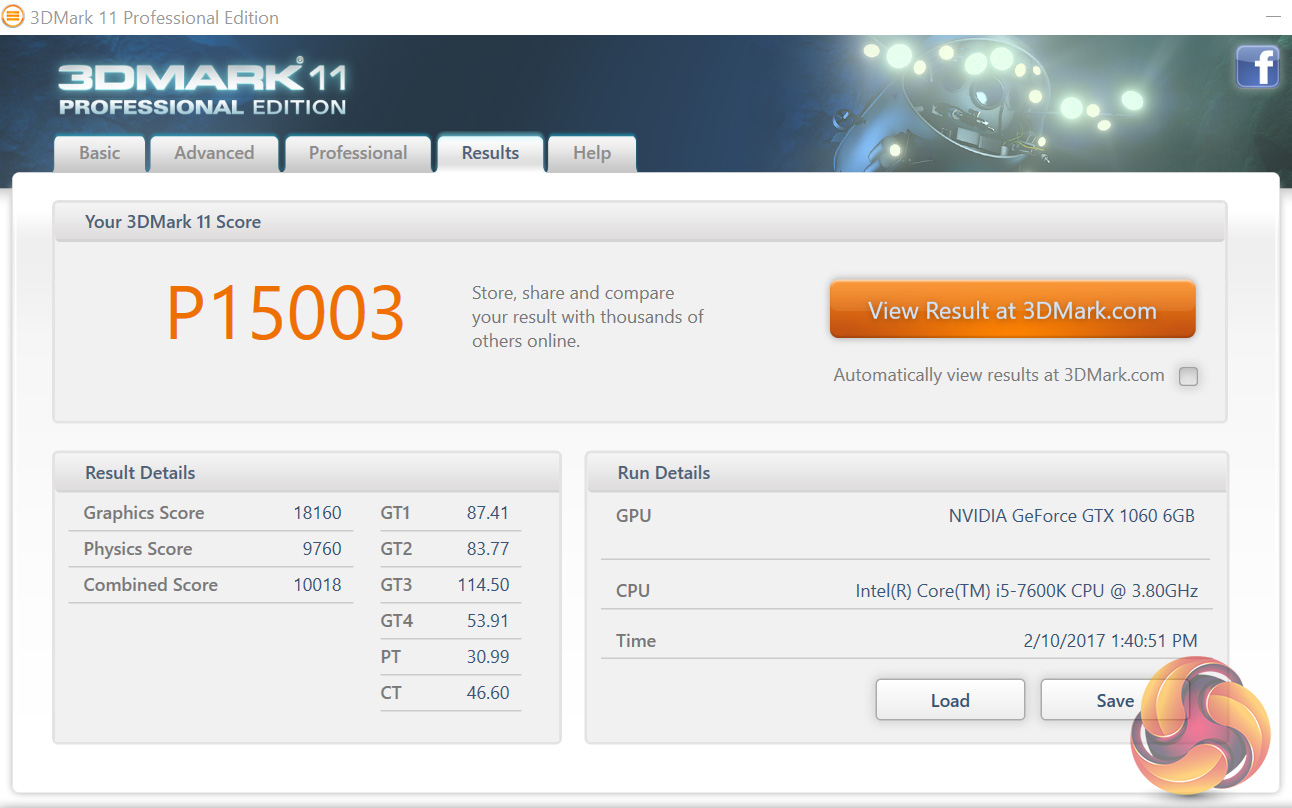Click the Graphics Score label
The height and width of the screenshot is (808, 1292).
143,513
